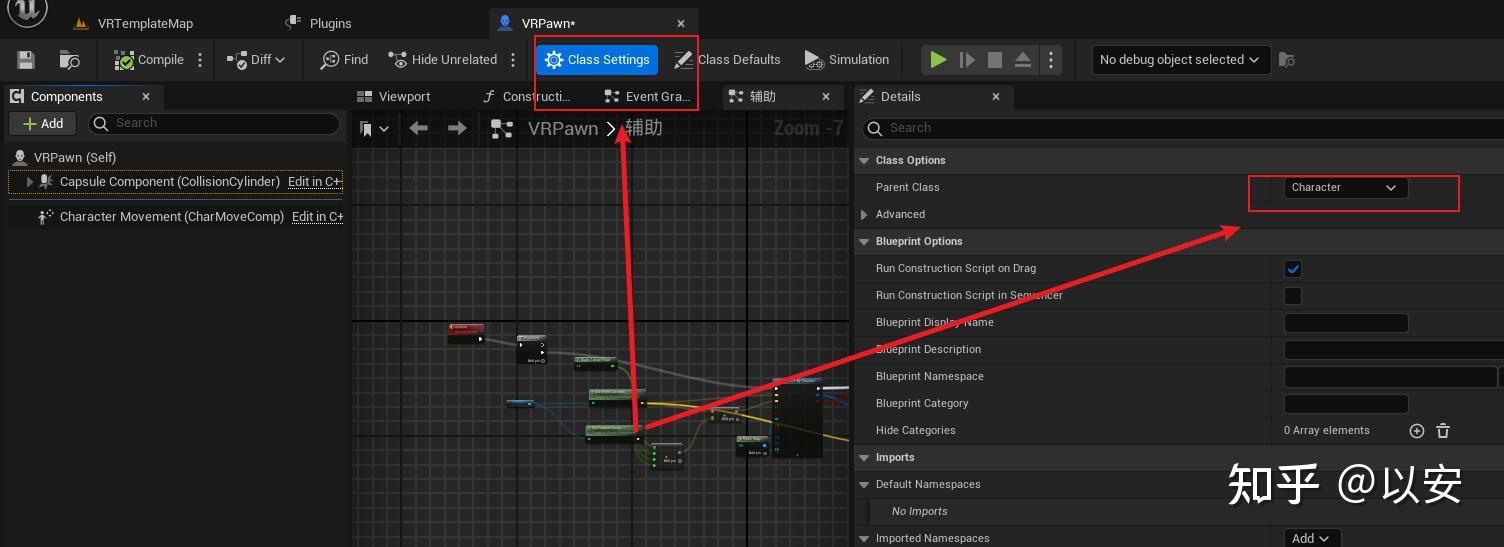
Task: Delete all Hide Categories array elements
Action: [x=1443, y=431]
